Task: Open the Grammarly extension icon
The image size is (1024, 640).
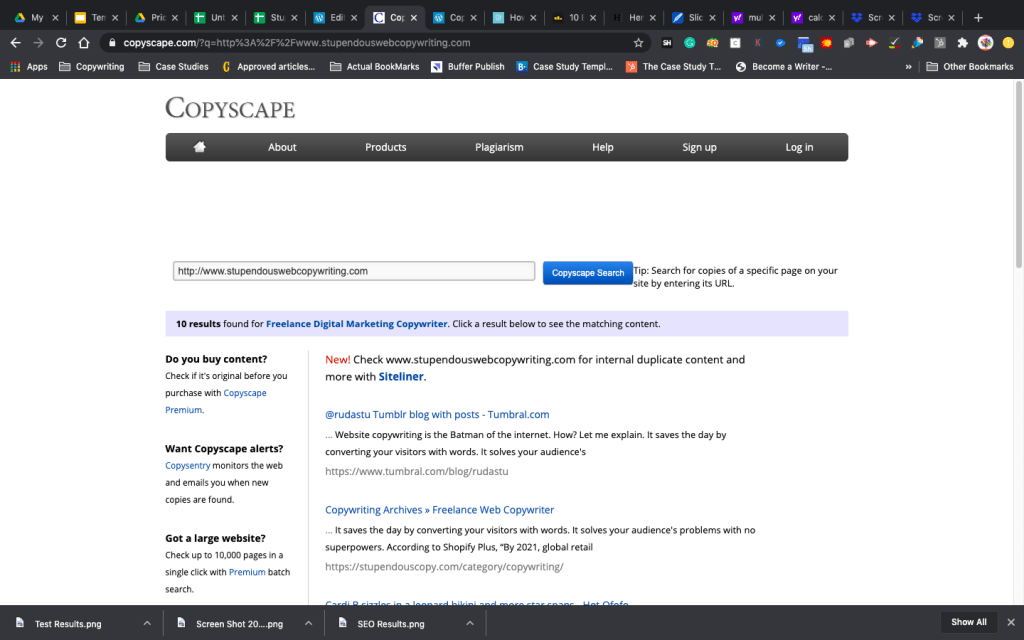Action: point(690,43)
